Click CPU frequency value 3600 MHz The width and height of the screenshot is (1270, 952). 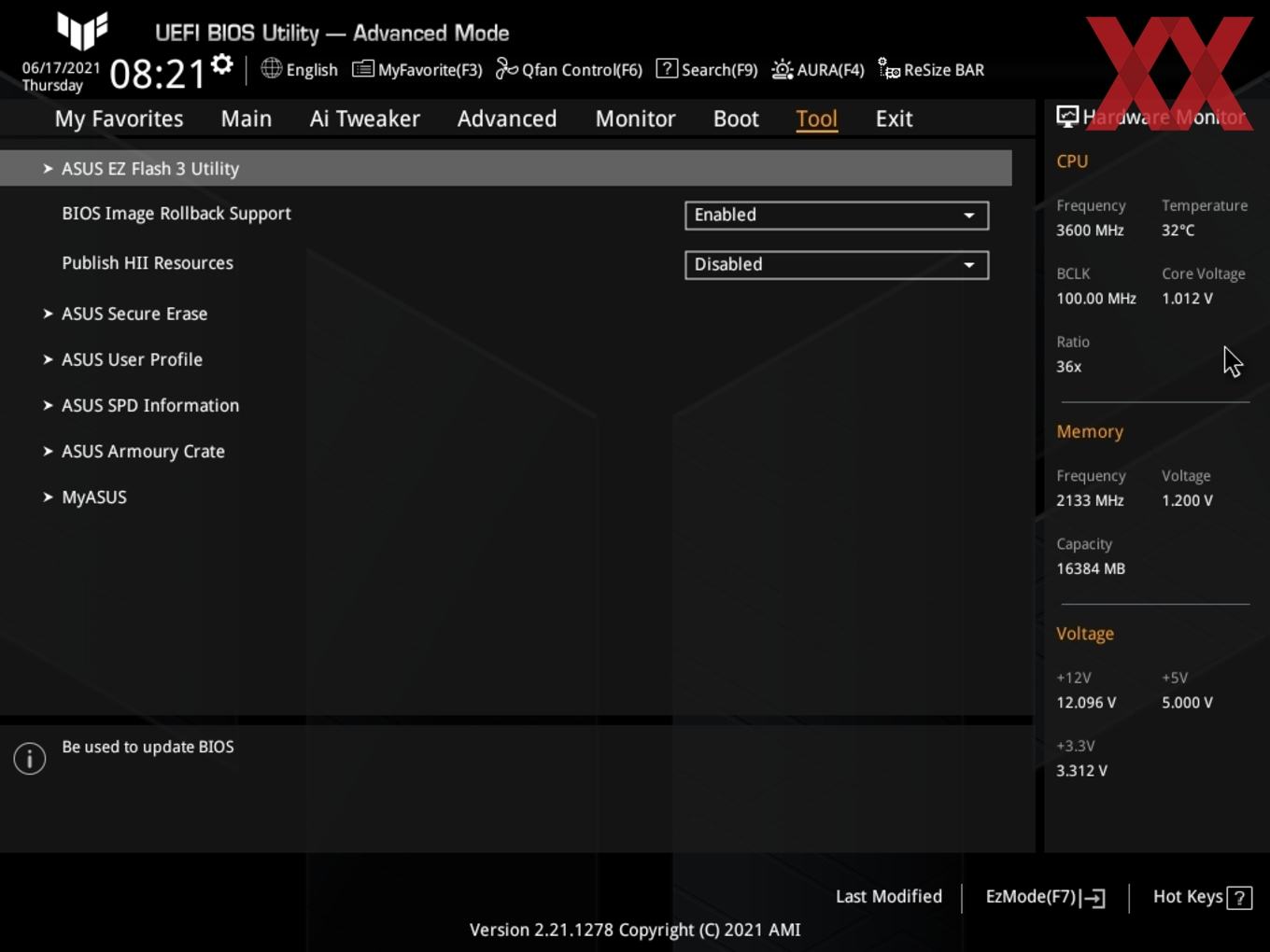(1090, 230)
